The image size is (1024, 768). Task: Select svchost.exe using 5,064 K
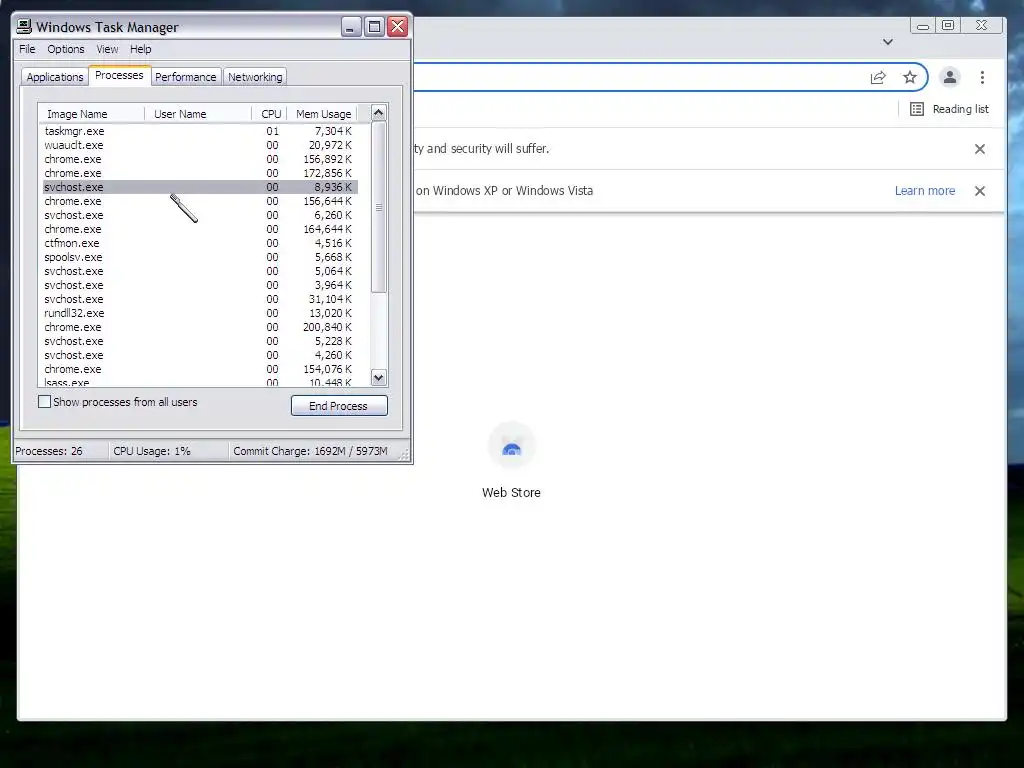200,271
